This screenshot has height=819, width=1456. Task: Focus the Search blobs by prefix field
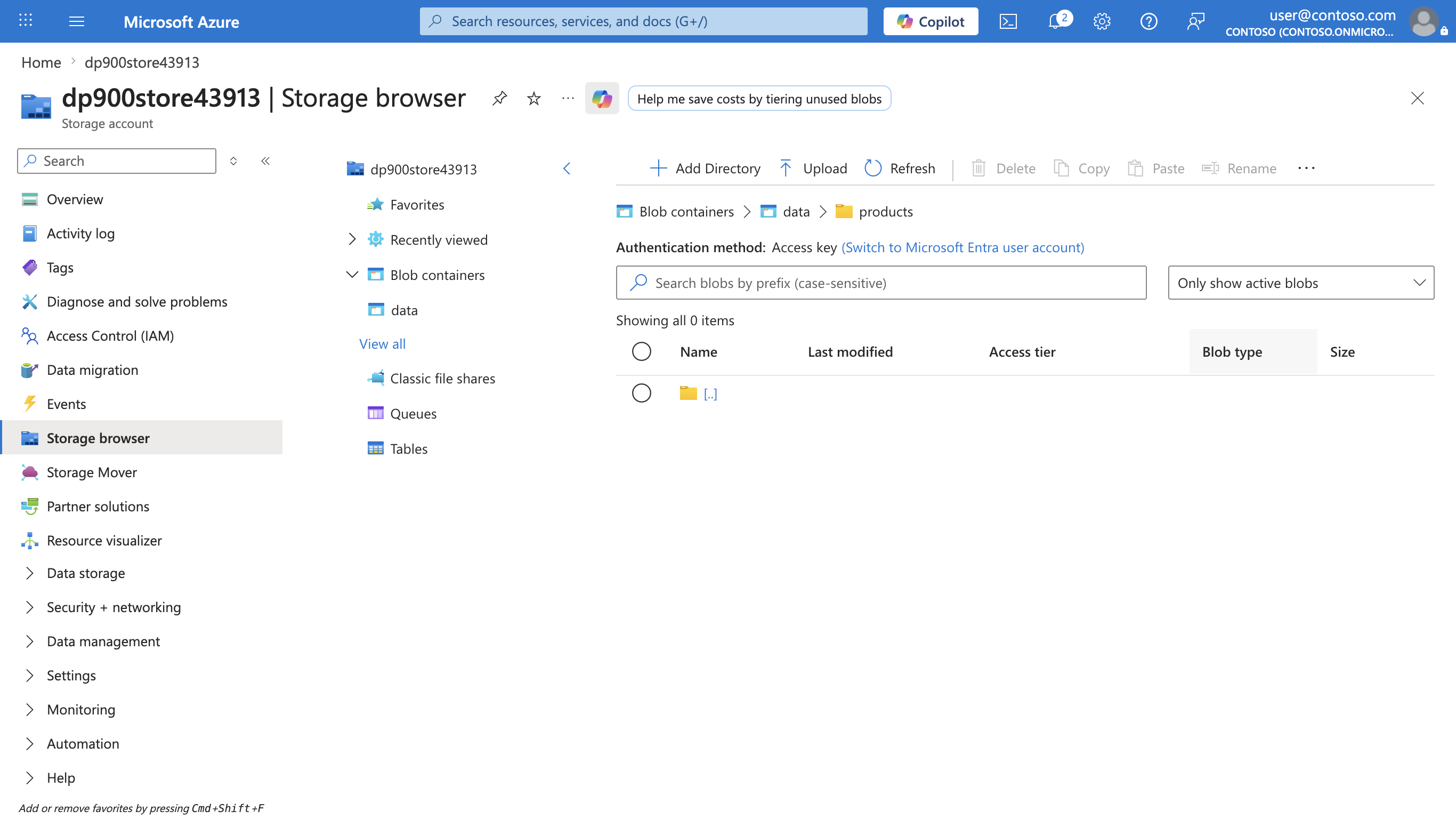tap(880, 283)
